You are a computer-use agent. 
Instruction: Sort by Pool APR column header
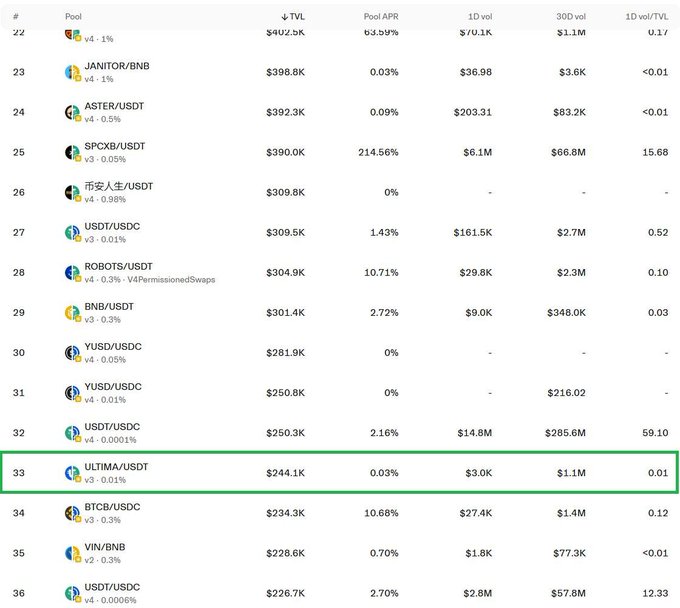(381, 16)
